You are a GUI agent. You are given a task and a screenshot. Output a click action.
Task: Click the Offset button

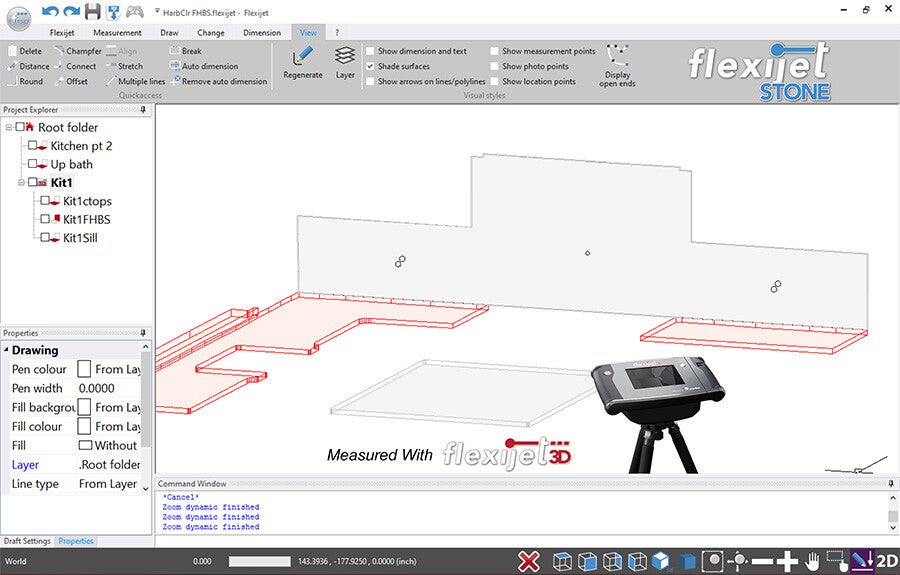click(x=71, y=81)
